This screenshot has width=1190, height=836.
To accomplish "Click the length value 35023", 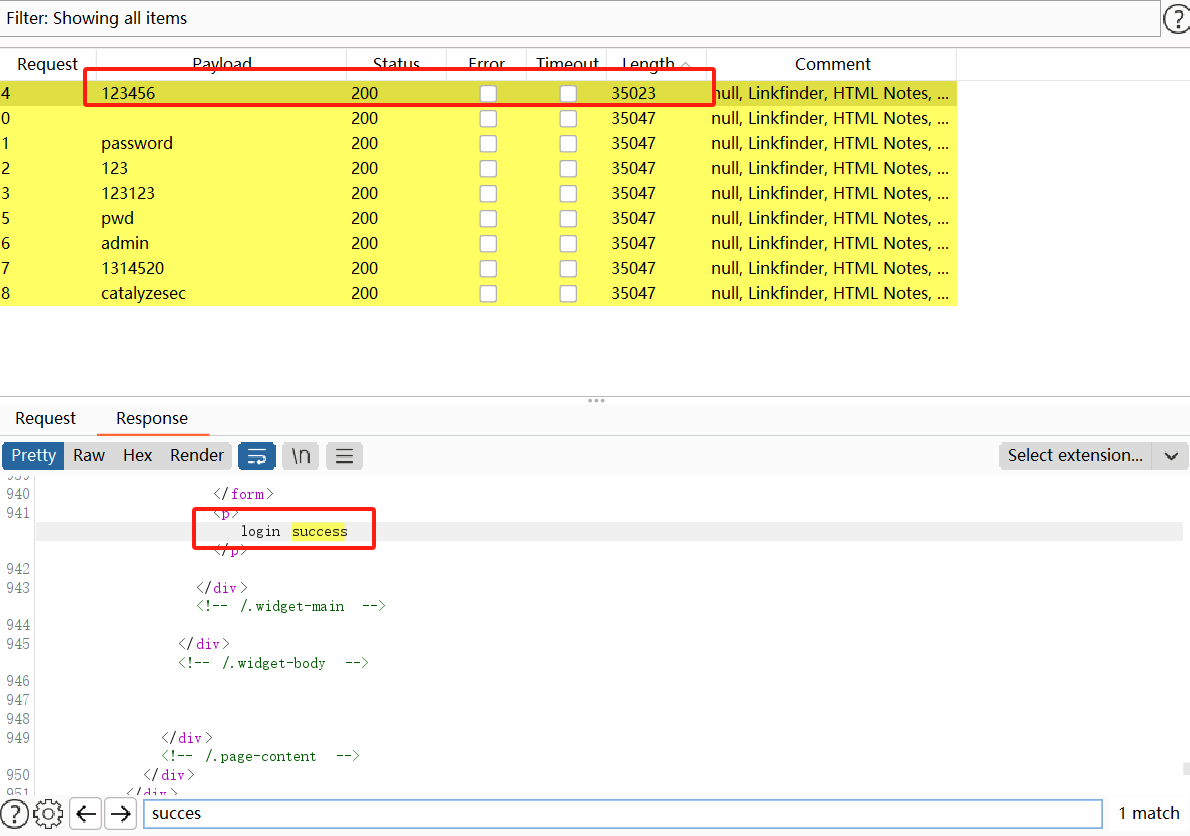I will coord(633,93).
